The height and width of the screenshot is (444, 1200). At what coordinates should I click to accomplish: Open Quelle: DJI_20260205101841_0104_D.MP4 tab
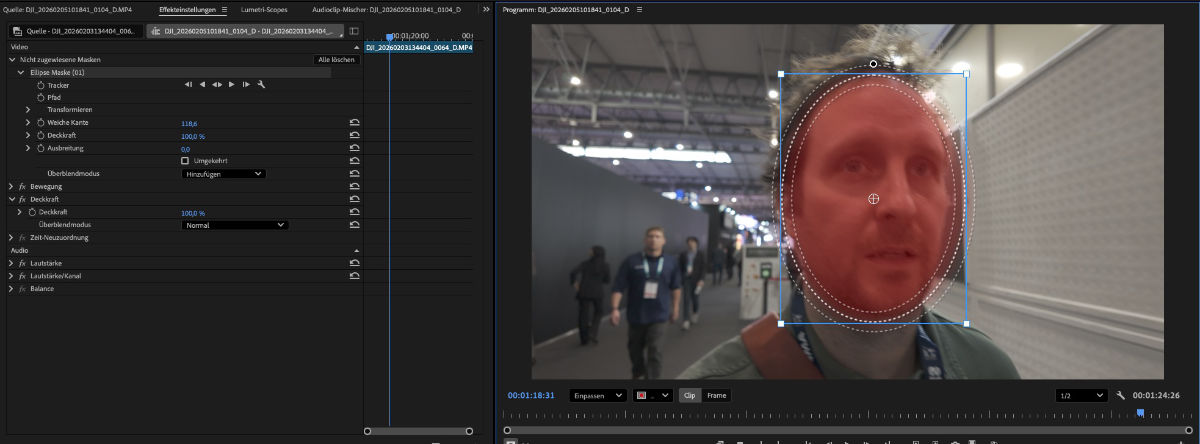pos(68,9)
